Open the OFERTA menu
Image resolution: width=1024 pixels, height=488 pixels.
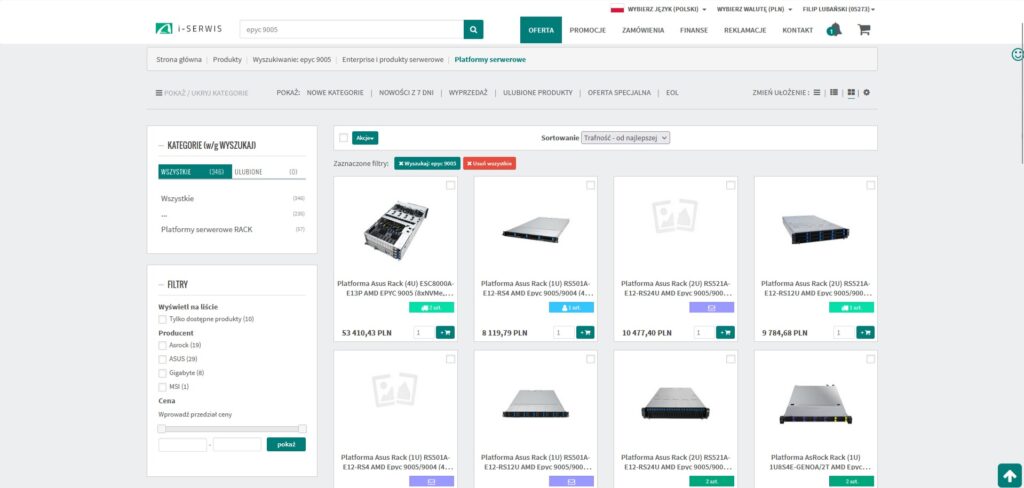pos(541,30)
